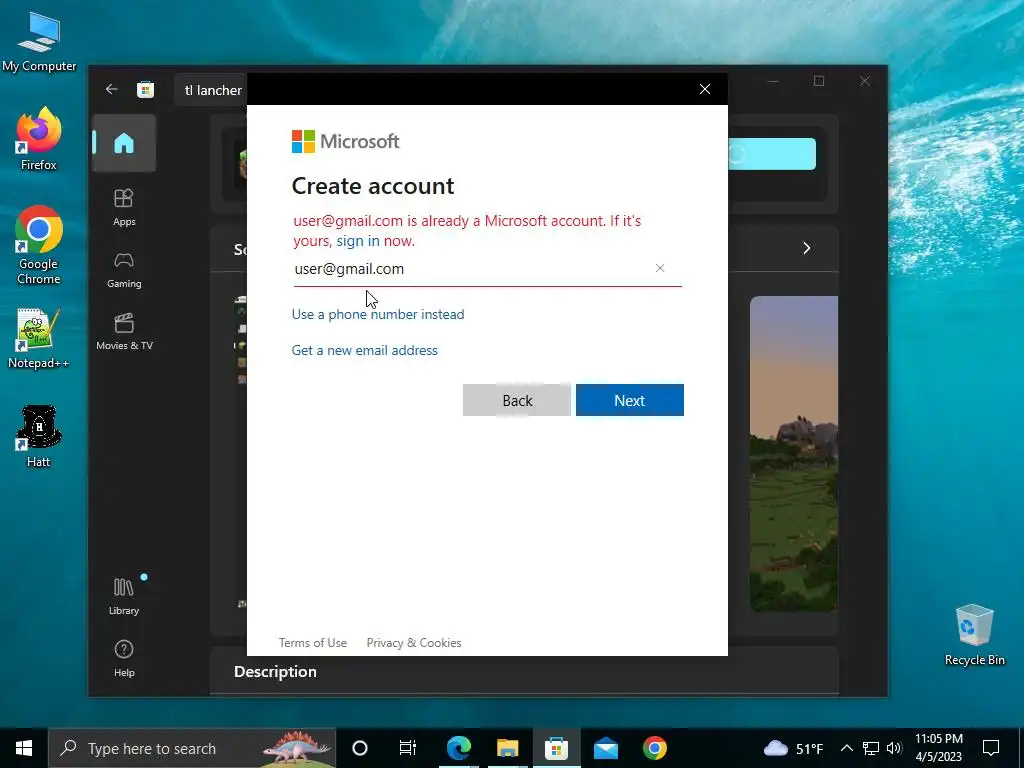Screen dimensions: 1024x768
Task: Click the loading blue install button in Store
Action: 772,154
